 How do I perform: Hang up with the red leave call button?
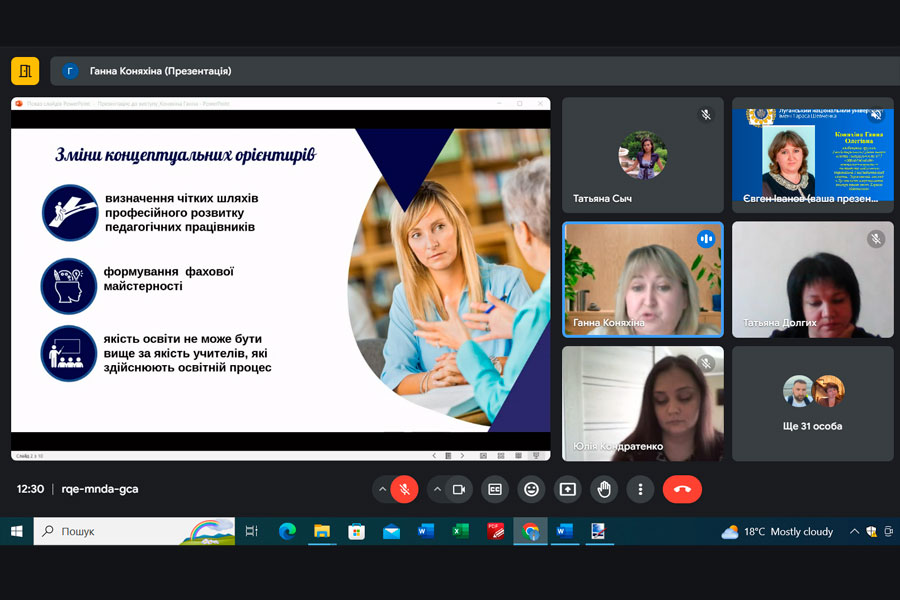pos(682,489)
